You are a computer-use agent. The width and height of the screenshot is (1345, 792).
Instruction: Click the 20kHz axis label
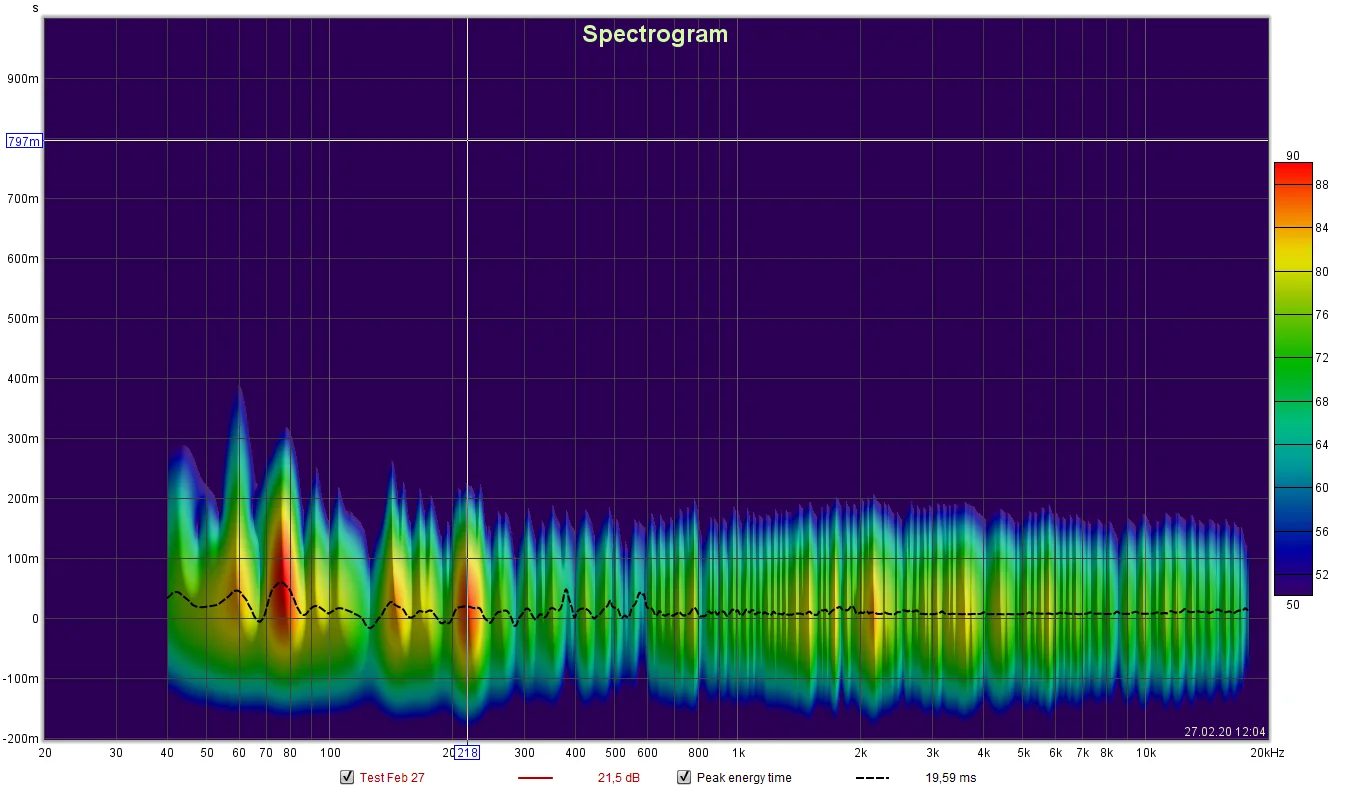[x=1267, y=753]
